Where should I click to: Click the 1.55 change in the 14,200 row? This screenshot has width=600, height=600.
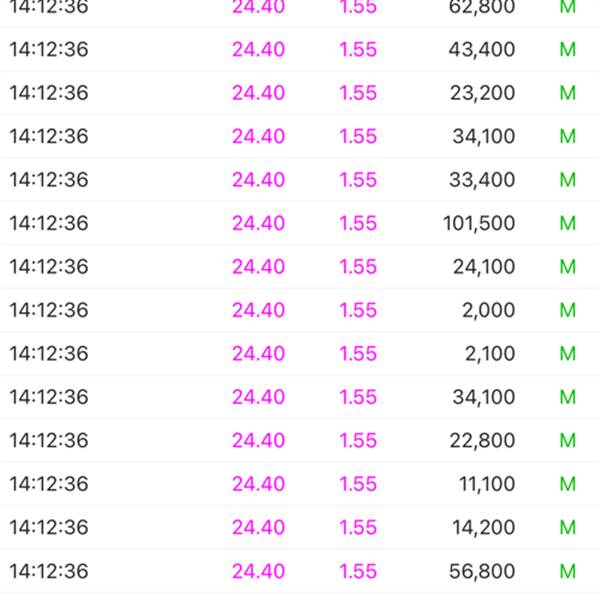coord(358,528)
